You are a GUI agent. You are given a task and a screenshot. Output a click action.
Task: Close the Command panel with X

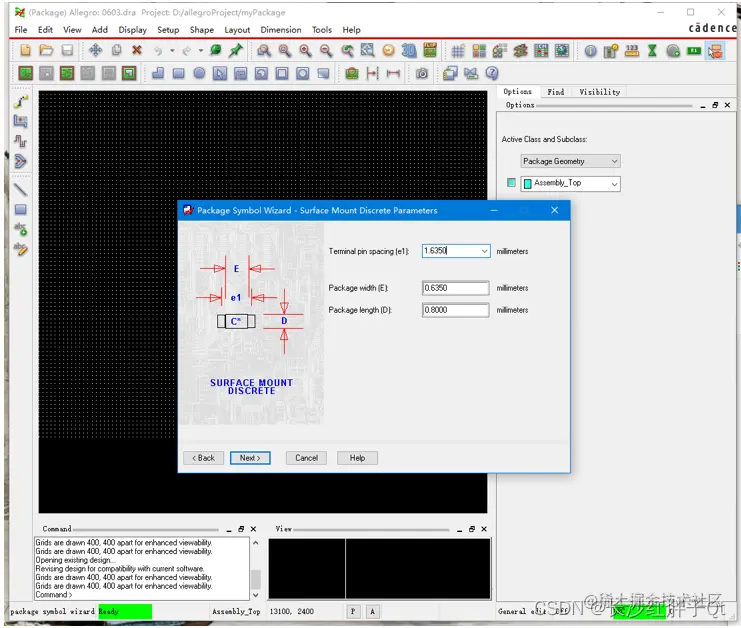pyautogui.click(x=253, y=529)
